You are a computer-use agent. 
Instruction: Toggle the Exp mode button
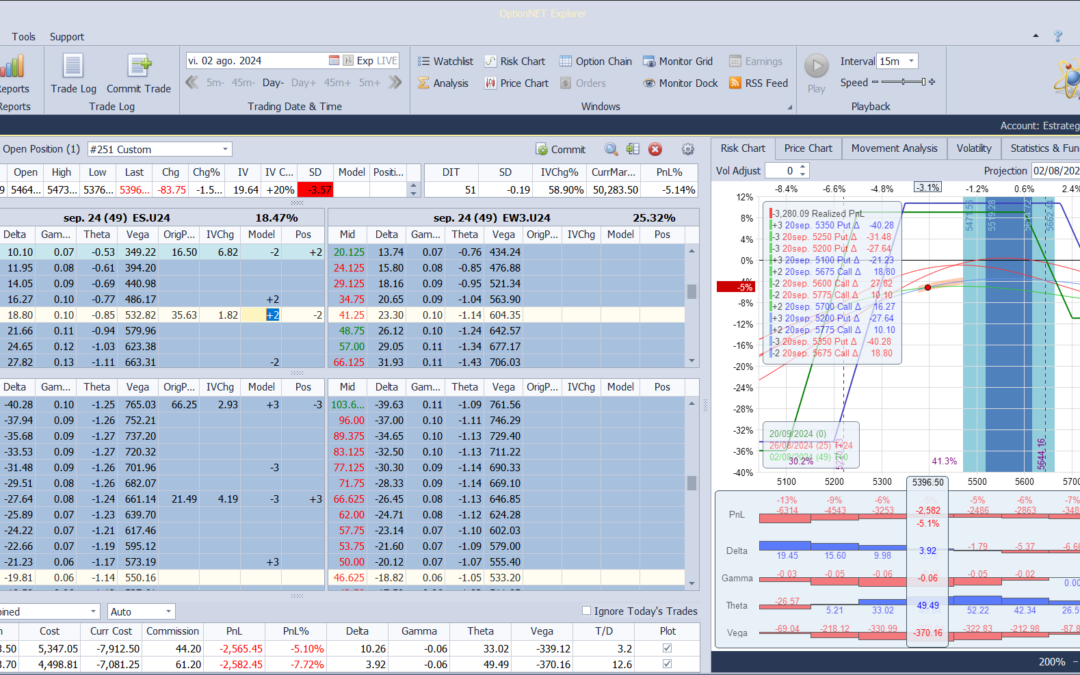364,61
